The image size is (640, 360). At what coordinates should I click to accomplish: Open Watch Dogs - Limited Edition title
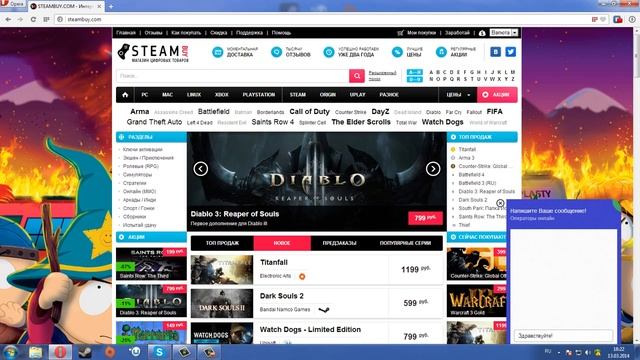tap(310, 329)
